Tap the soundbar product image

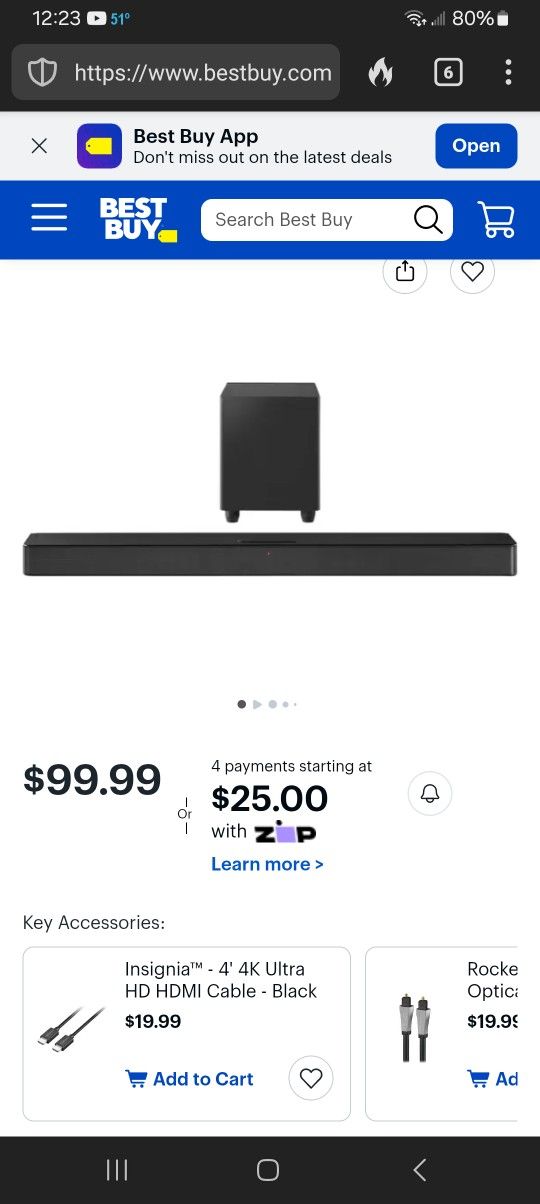(270, 479)
